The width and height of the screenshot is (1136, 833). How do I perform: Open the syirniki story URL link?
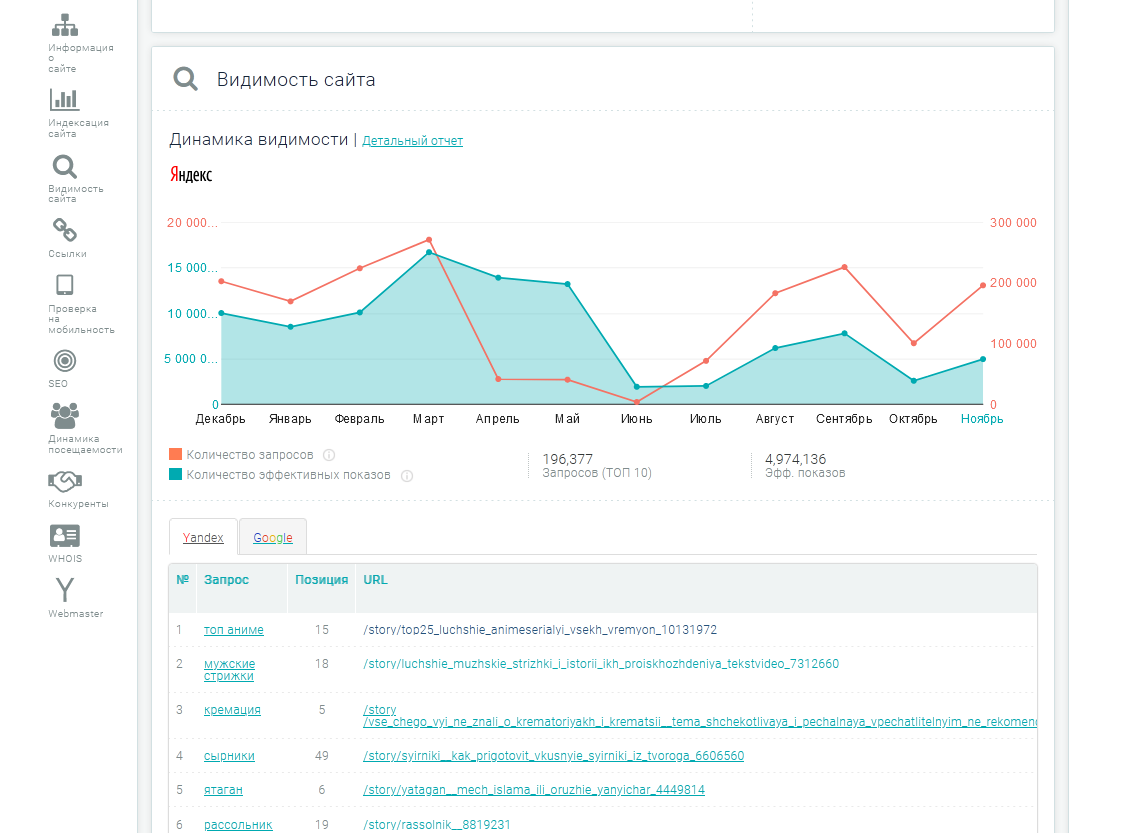(553, 756)
